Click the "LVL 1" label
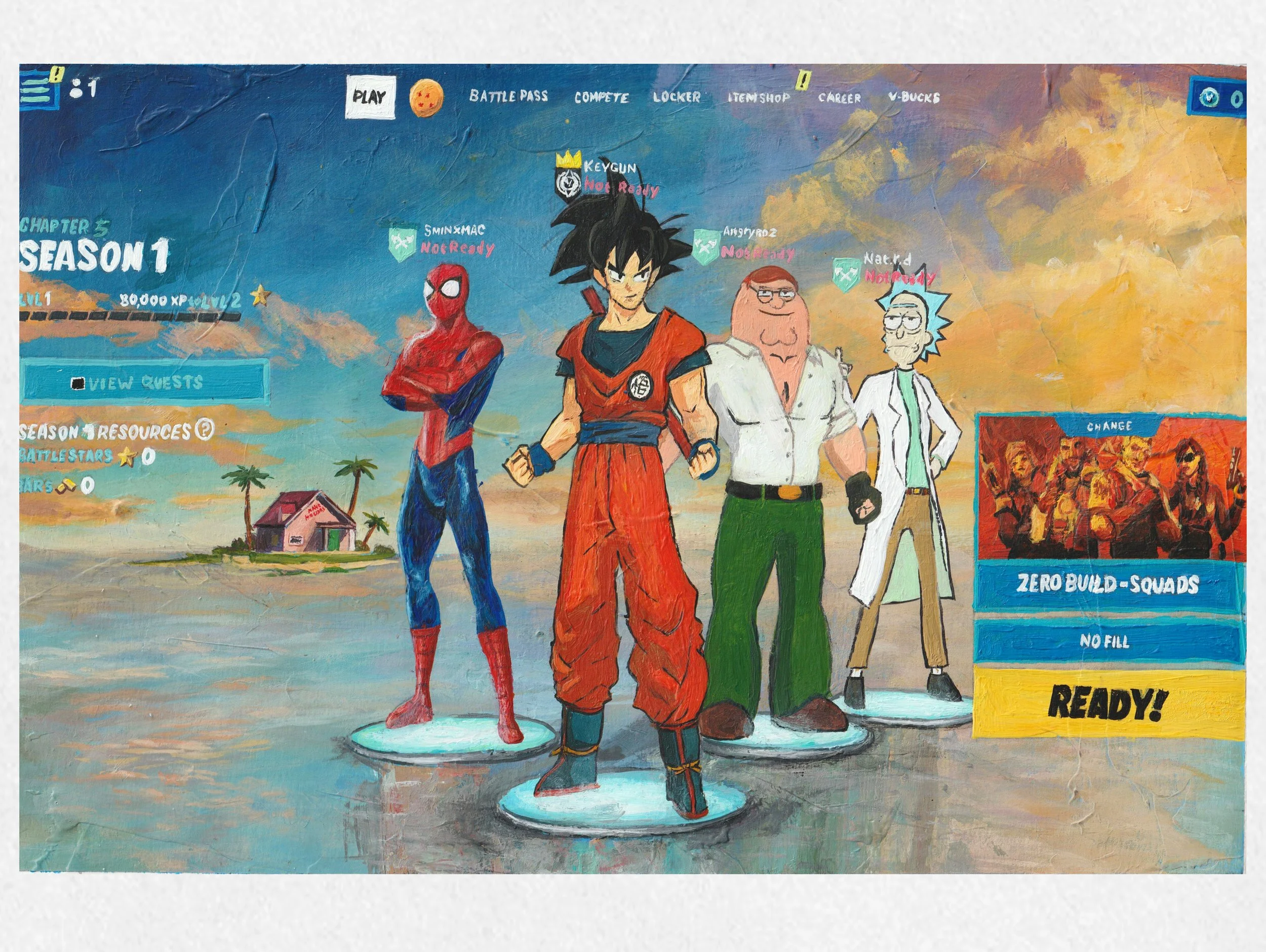The height and width of the screenshot is (952, 1266). click(35, 298)
